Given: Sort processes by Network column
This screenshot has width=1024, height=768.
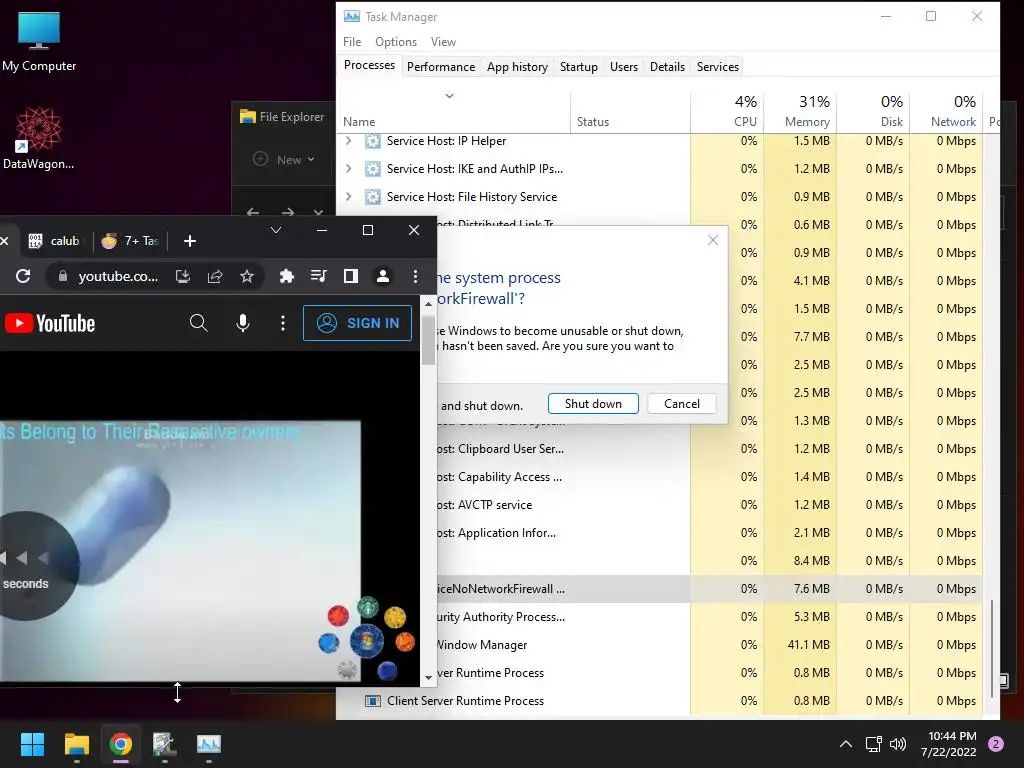Looking at the screenshot, I should (x=946, y=111).
